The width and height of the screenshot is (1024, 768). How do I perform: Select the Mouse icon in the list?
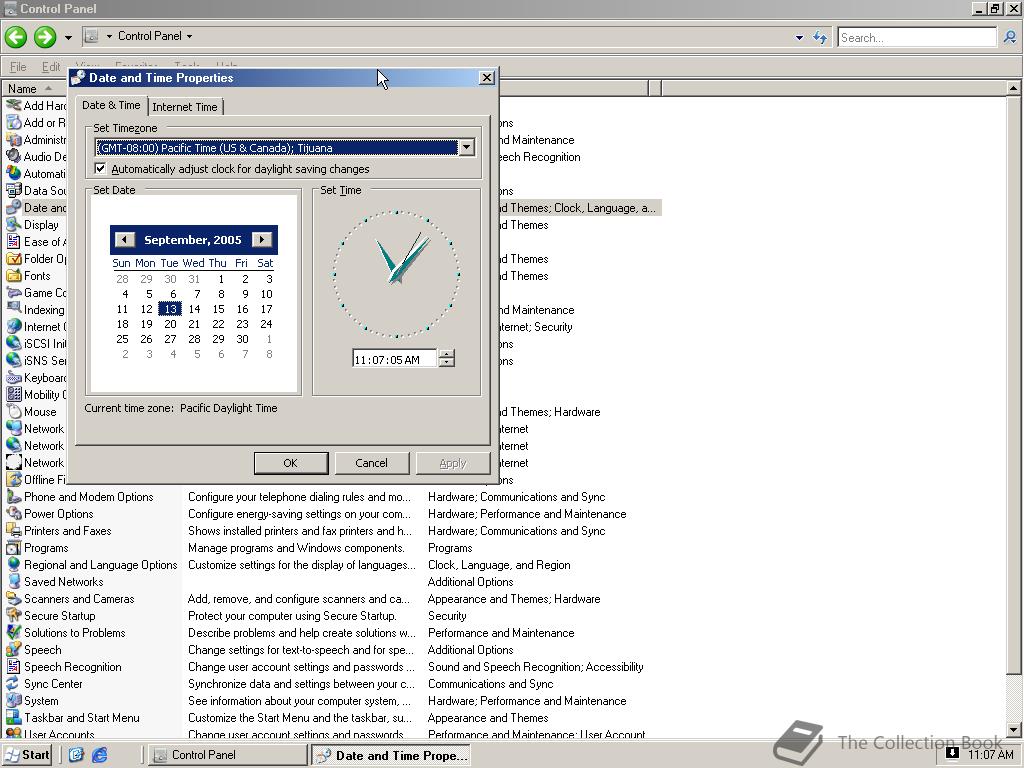pos(14,412)
